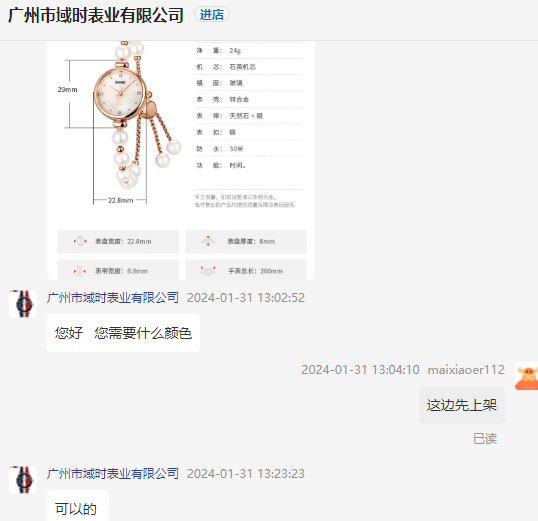Click the timestamp 2024-01-31 13:04:10
This screenshot has height=521, width=538.
coord(360,370)
